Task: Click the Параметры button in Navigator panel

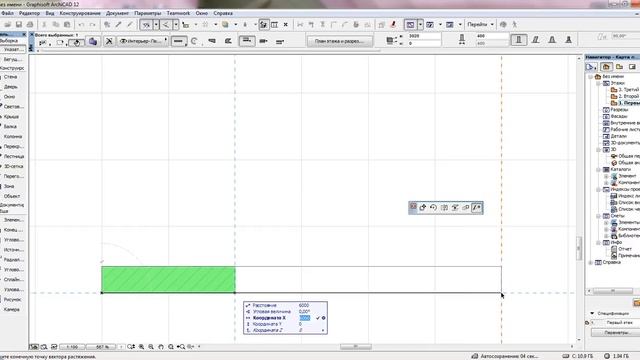Action: pyautogui.click(x=616, y=333)
